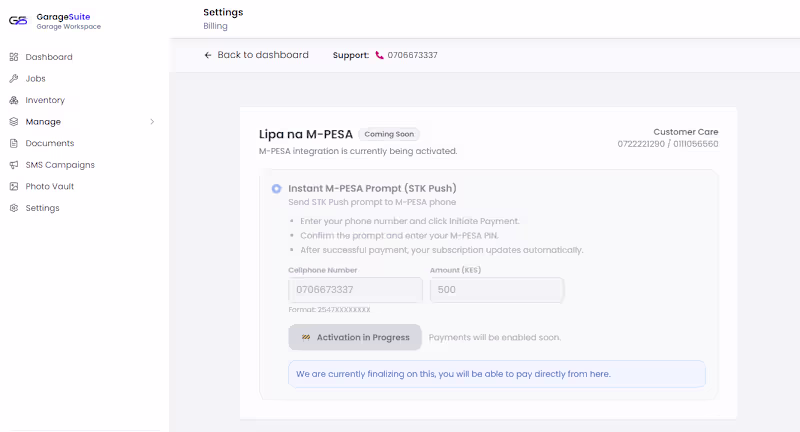Click "After successful payment" instruction bullet

(441, 250)
